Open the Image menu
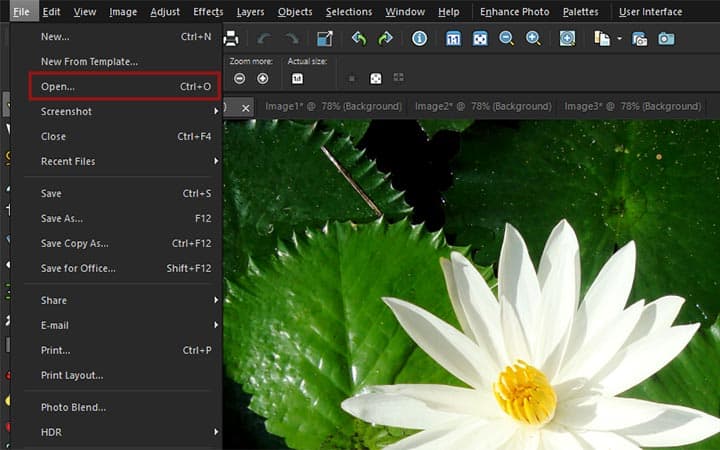The width and height of the screenshot is (720, 450). 123,11
